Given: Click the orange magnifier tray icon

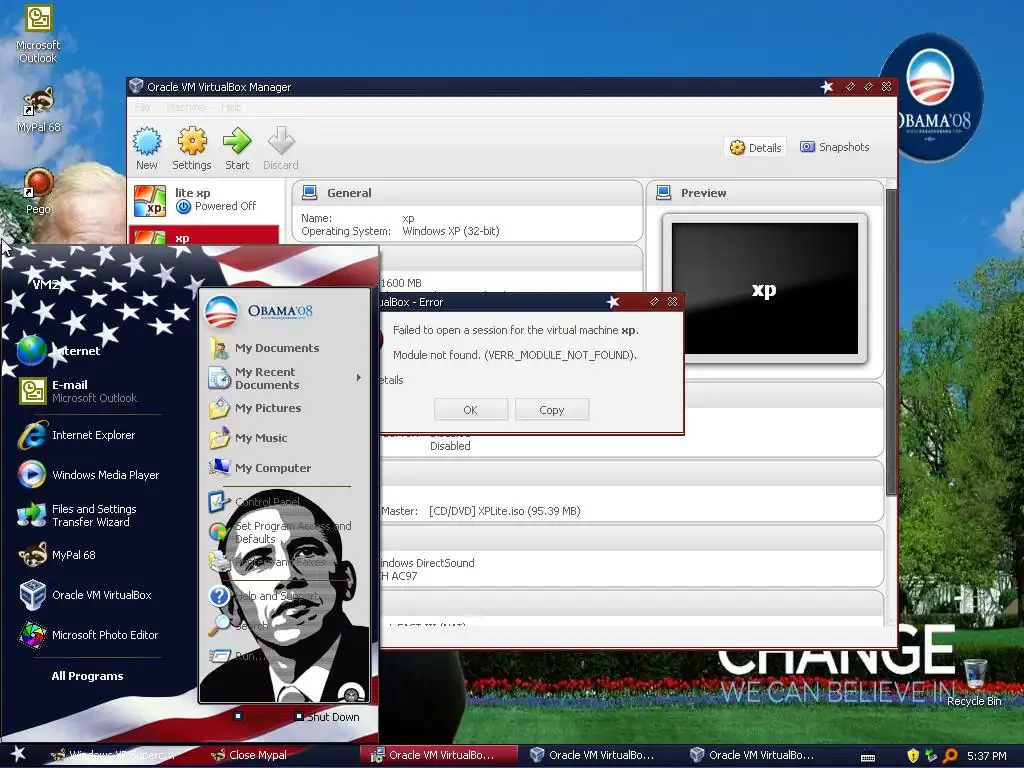Looking at the screenshot, I should coord(950,756).
